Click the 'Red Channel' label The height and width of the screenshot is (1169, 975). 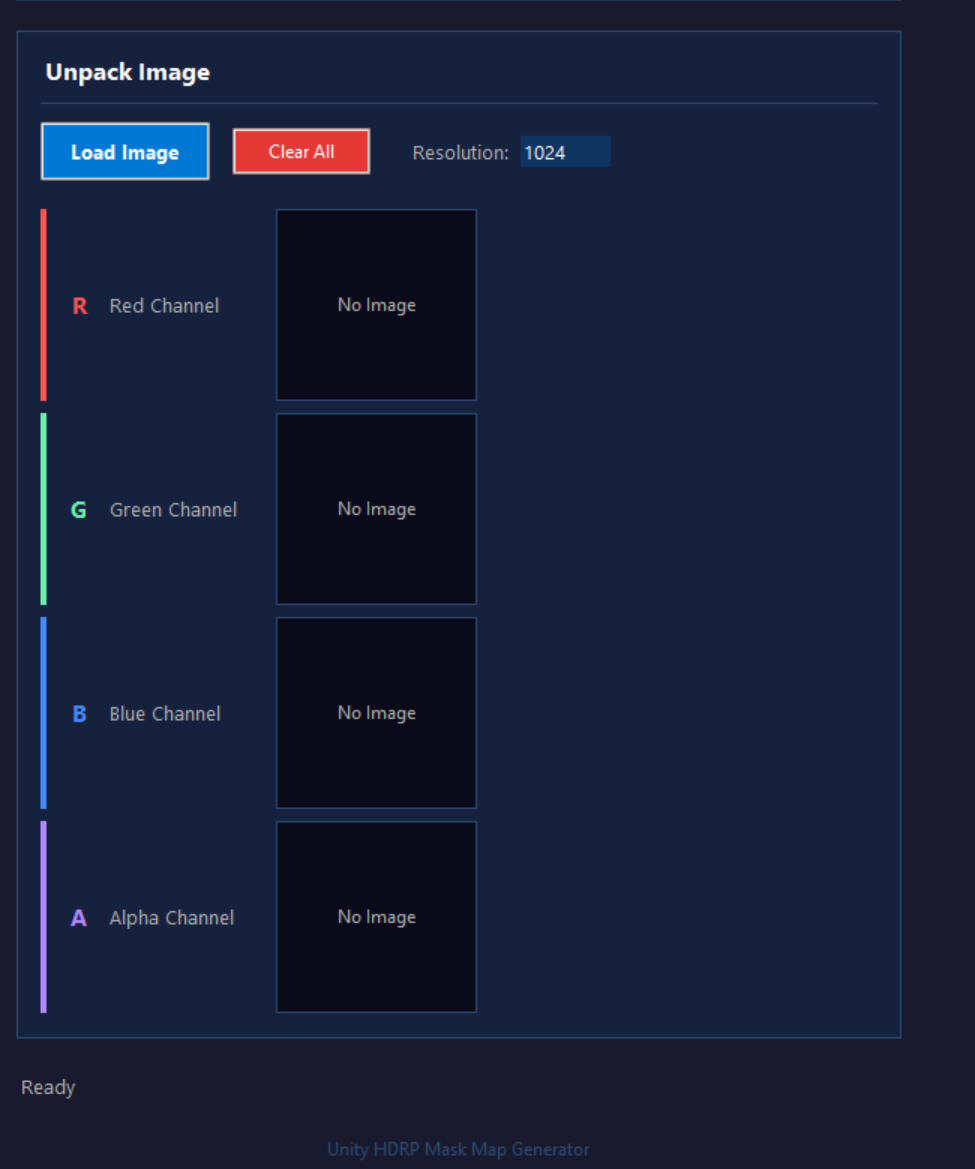click(164, 306)
